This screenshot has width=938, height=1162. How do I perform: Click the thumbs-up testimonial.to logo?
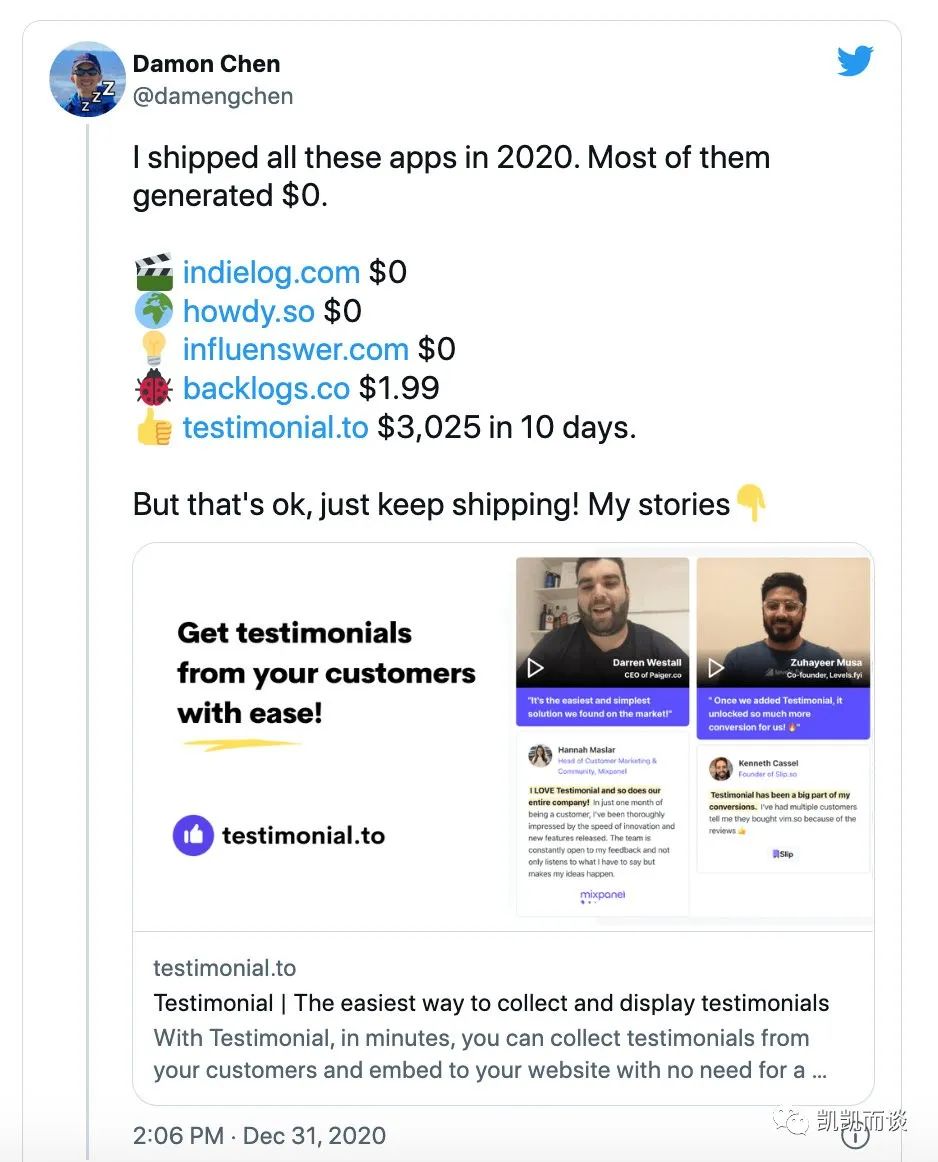pos(193,836)
